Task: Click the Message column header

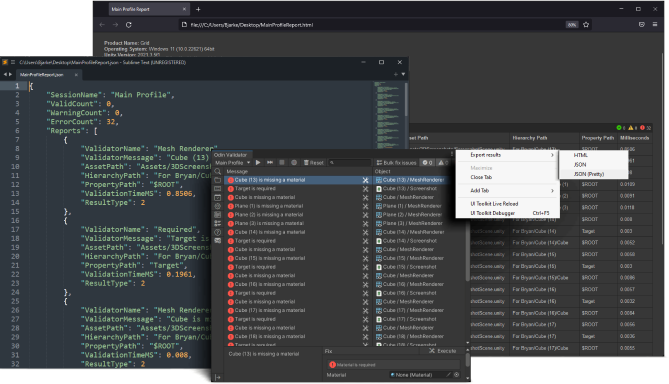Action: pyautogui.click(x=237, y=172)
